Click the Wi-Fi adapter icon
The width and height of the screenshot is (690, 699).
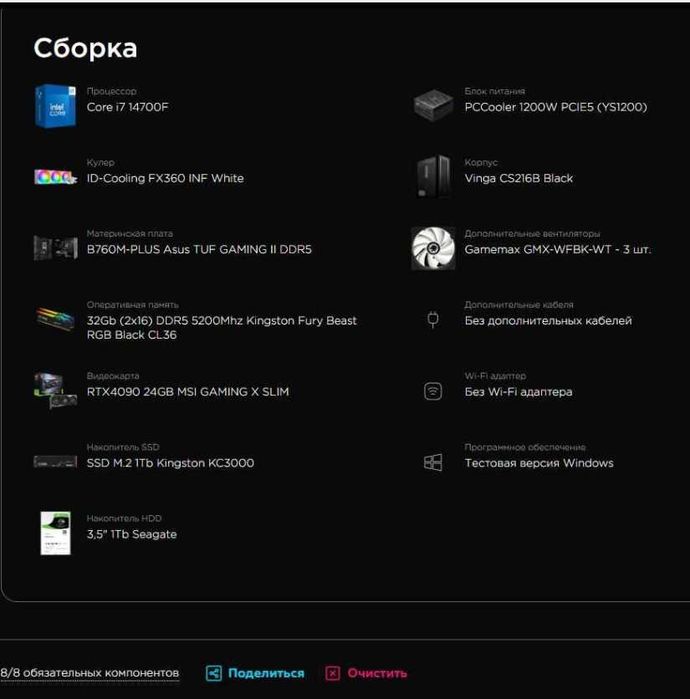433,391
